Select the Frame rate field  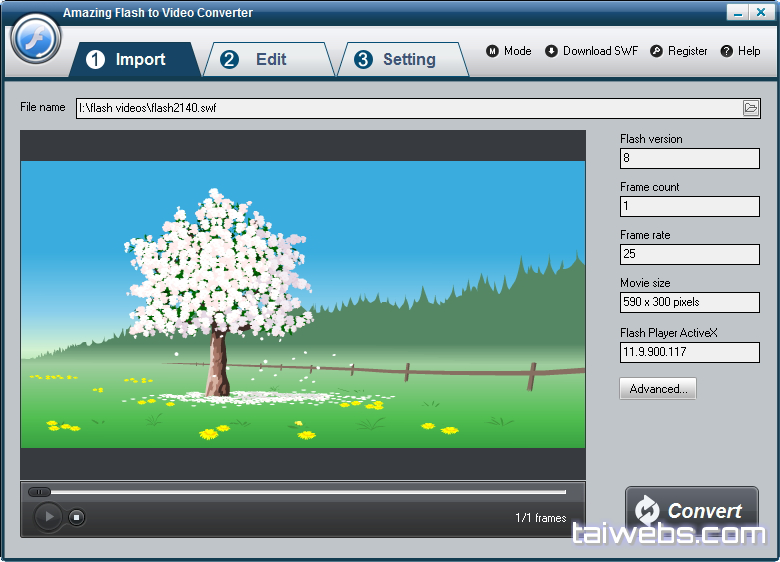pyautogui.click(x=689, y=254)
